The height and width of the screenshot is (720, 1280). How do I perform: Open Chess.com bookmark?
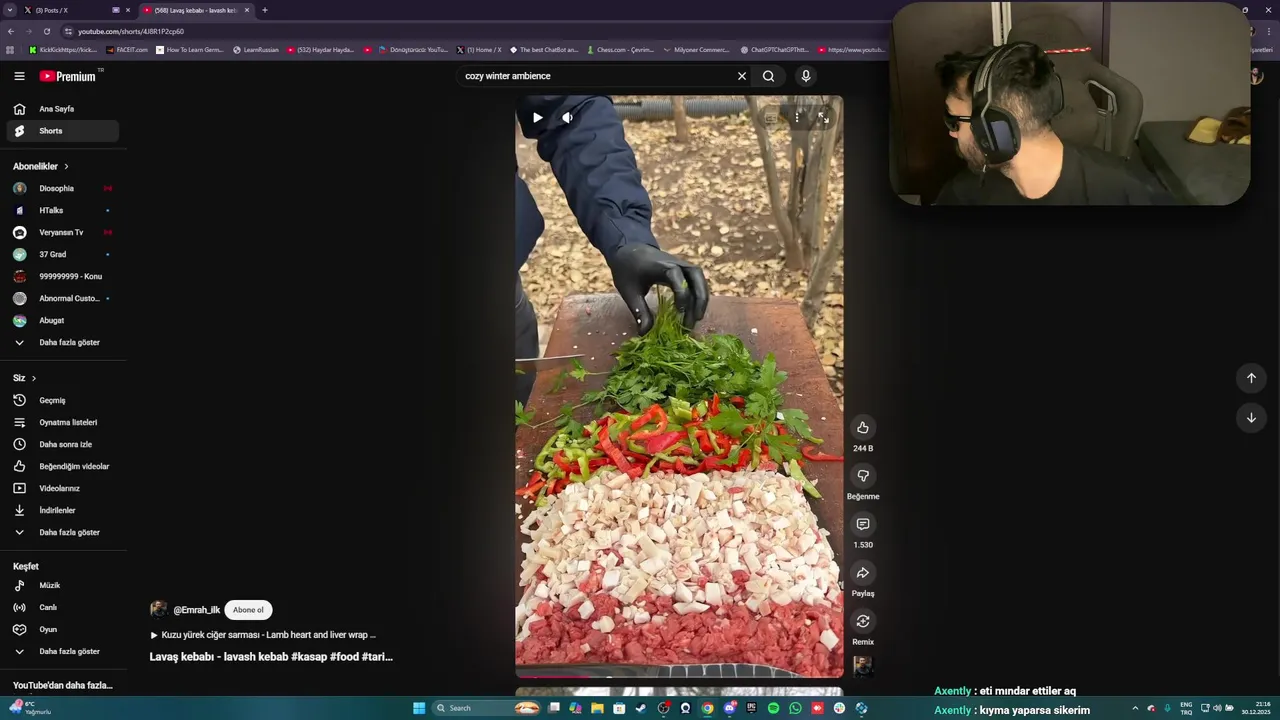click(x=620, y=49)
